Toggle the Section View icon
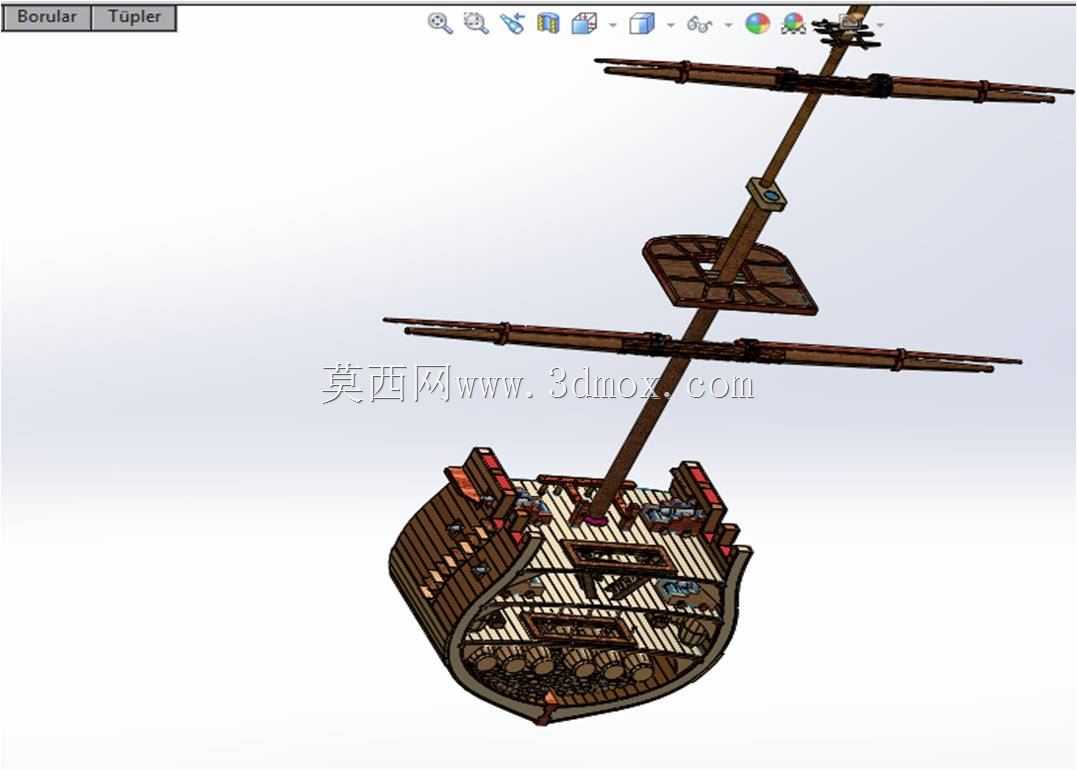Image resolution: width=1077 pixels, height=770 pixels. [547, 24]
